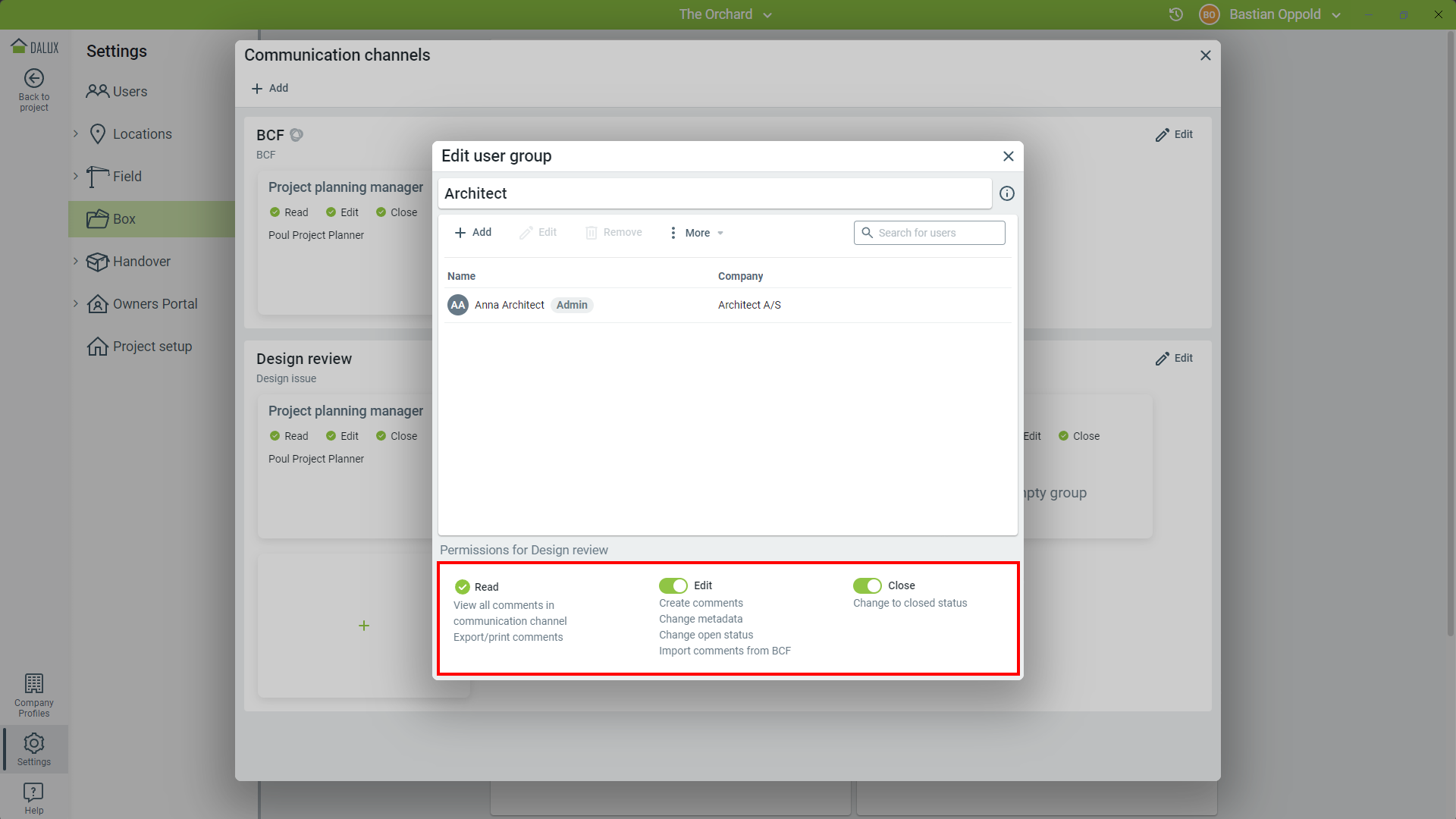This screenshot has height=819, width=1456.
Task: Turn off the Close permission toggle
Action: [x=867, y=585]
